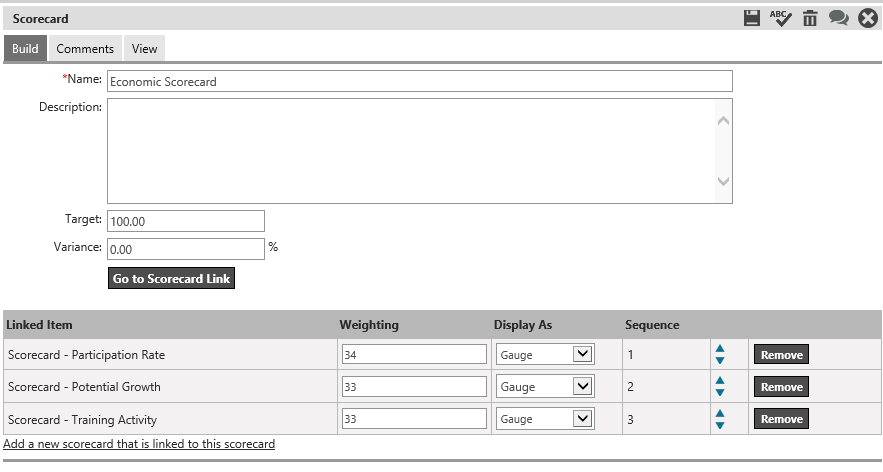Run spell check with the ABC checkmark icon
883x472 pixels.
781,18
